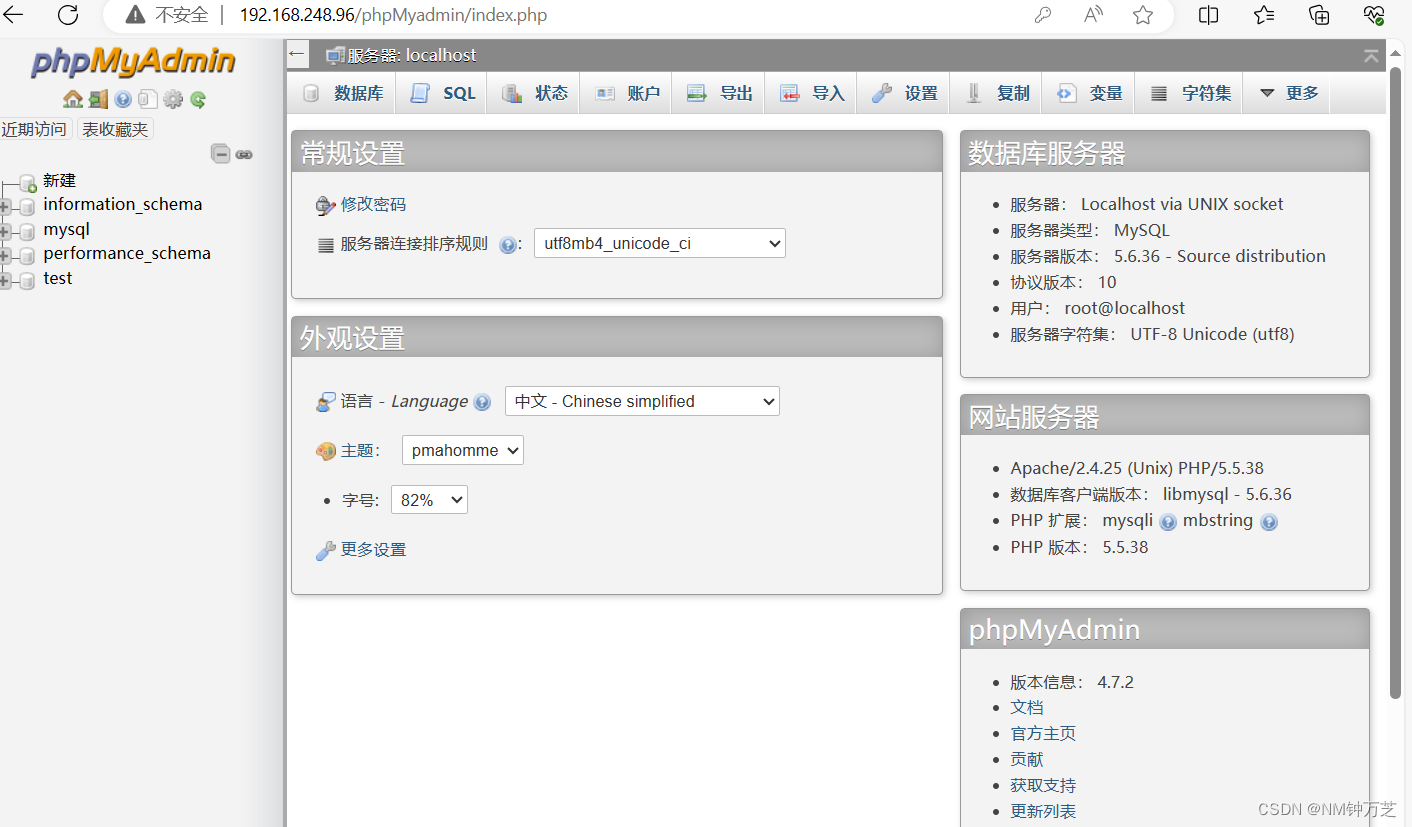This screenshot has height=827, width=1412.
Task: Open saved password key icon in address bar
Action: (x=1042, y=15)
